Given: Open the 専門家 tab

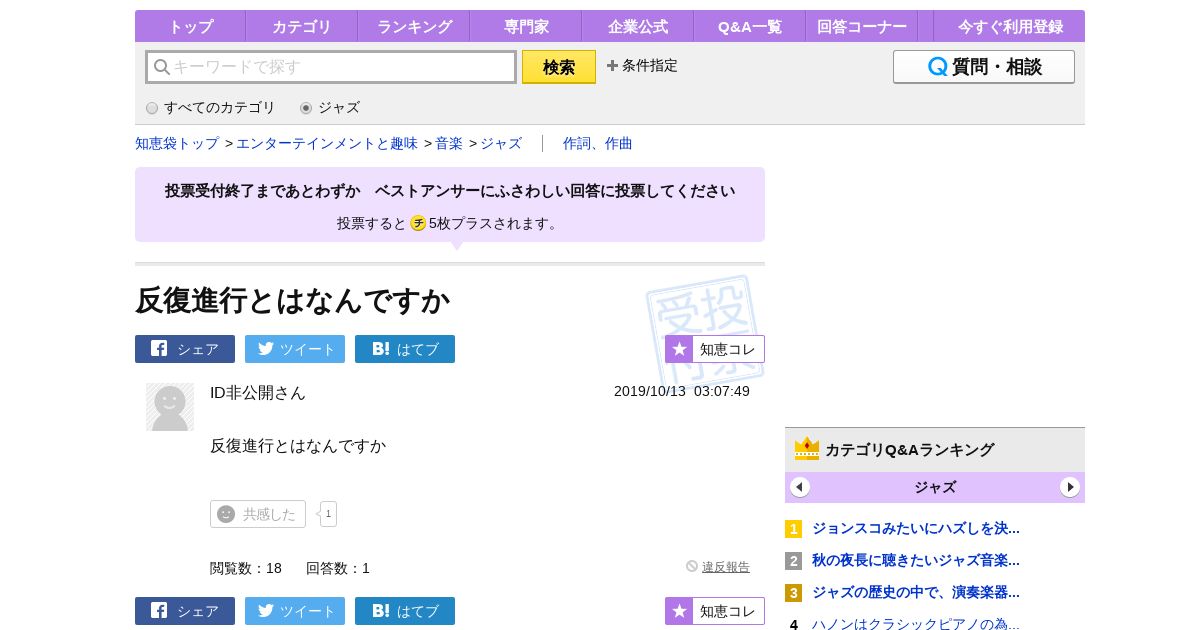Looking at the screenshot, I should [x=526, y=27].
